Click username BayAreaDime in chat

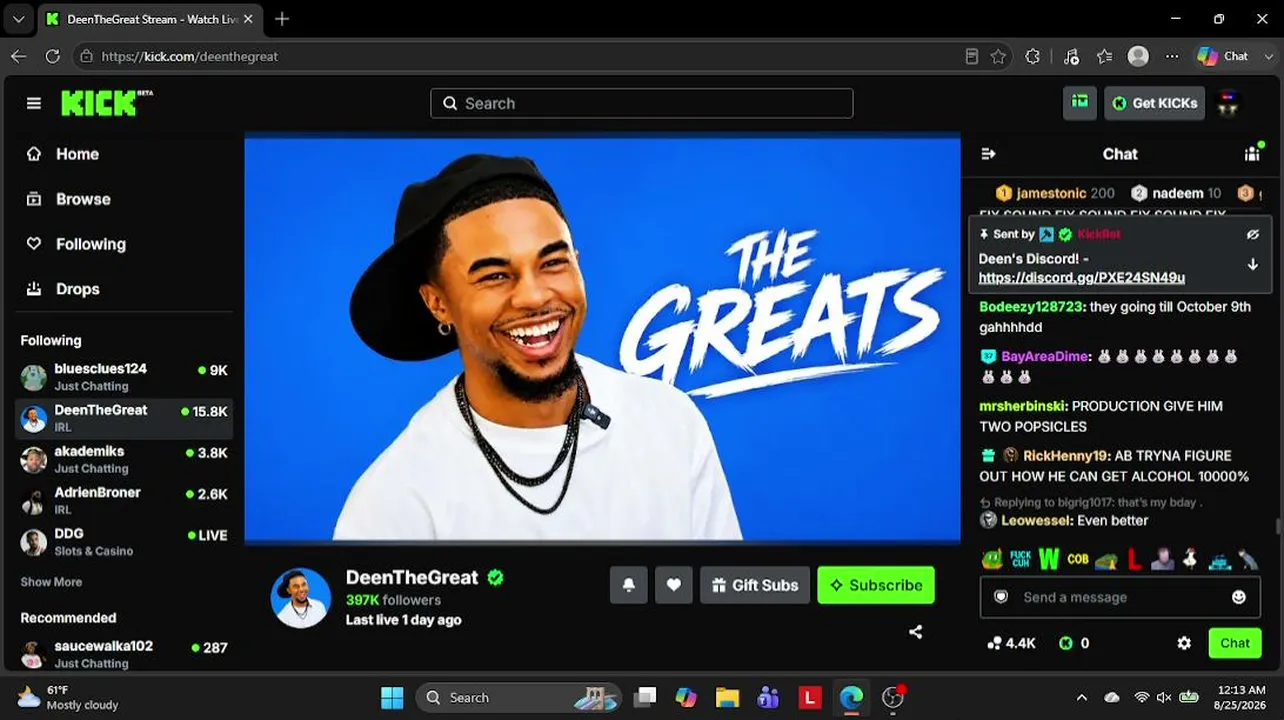[1044, 356]
